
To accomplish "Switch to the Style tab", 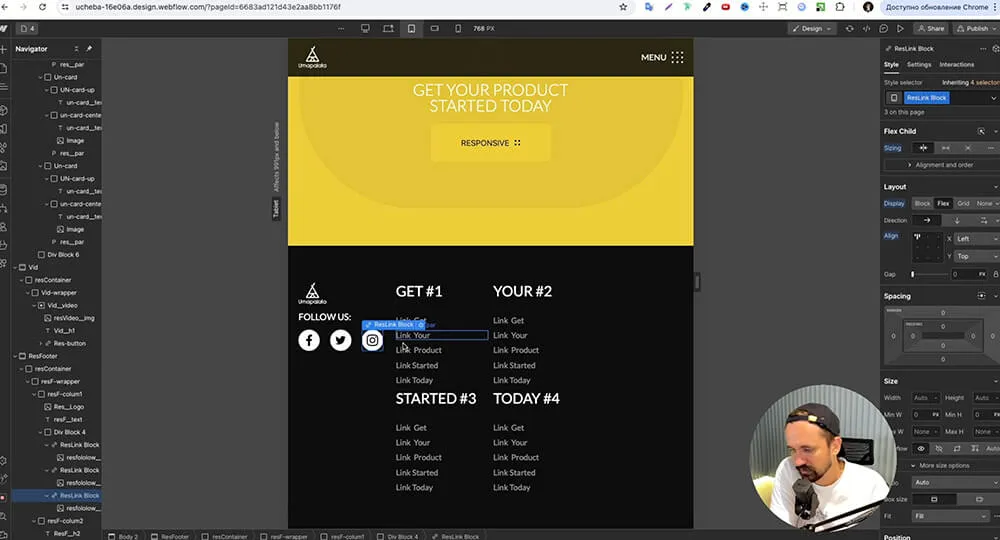I will tap(891, 64).
